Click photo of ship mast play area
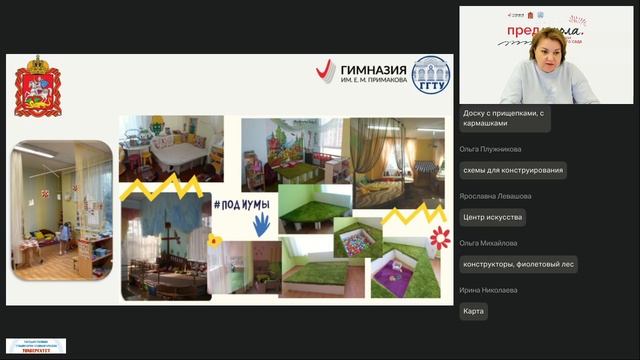640x360 pixels. point(167,247)
